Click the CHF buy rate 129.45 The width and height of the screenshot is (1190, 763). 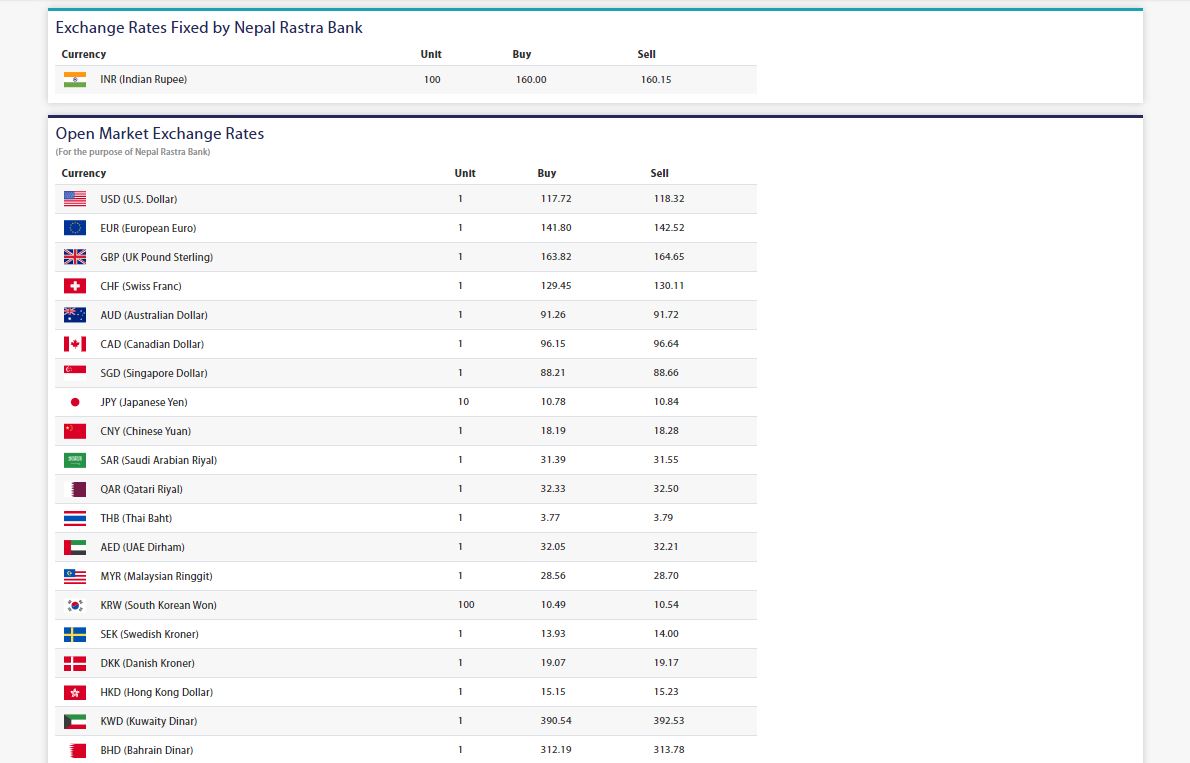pos(556,286)
